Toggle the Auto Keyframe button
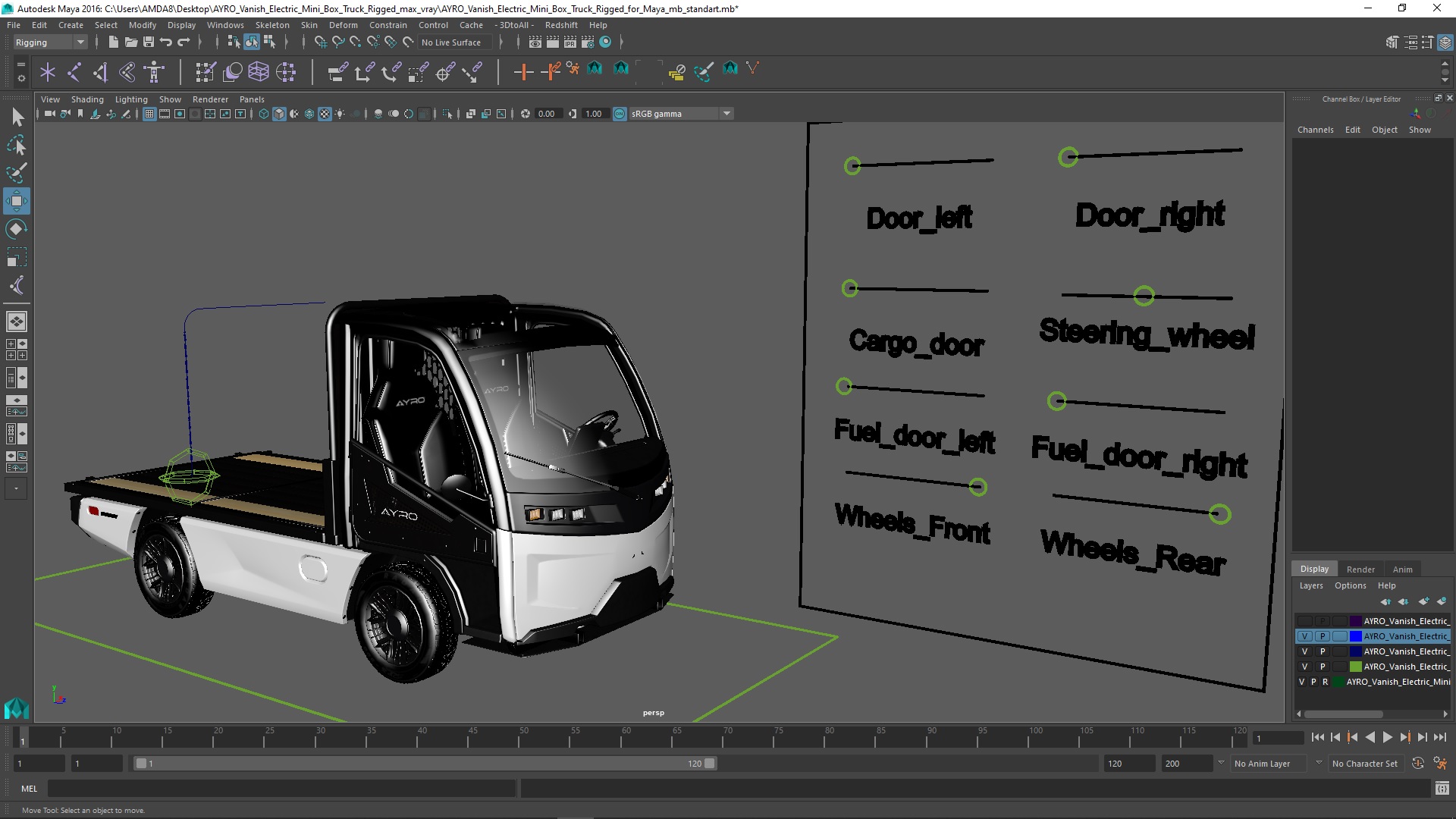The width and height of the screenshot is (1456, 819). coord(1418,764)
